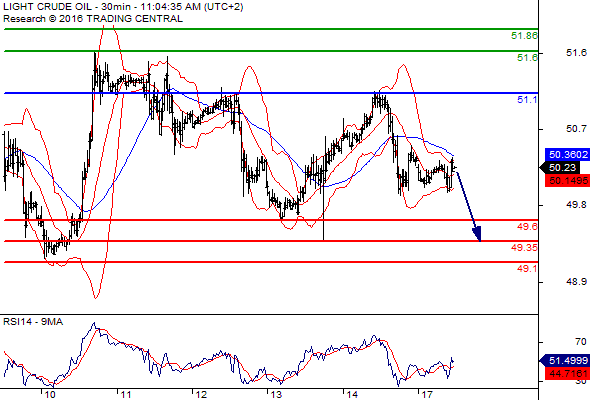
Task: Click the RSI 70 level label
Action: [x=581, y=342]
